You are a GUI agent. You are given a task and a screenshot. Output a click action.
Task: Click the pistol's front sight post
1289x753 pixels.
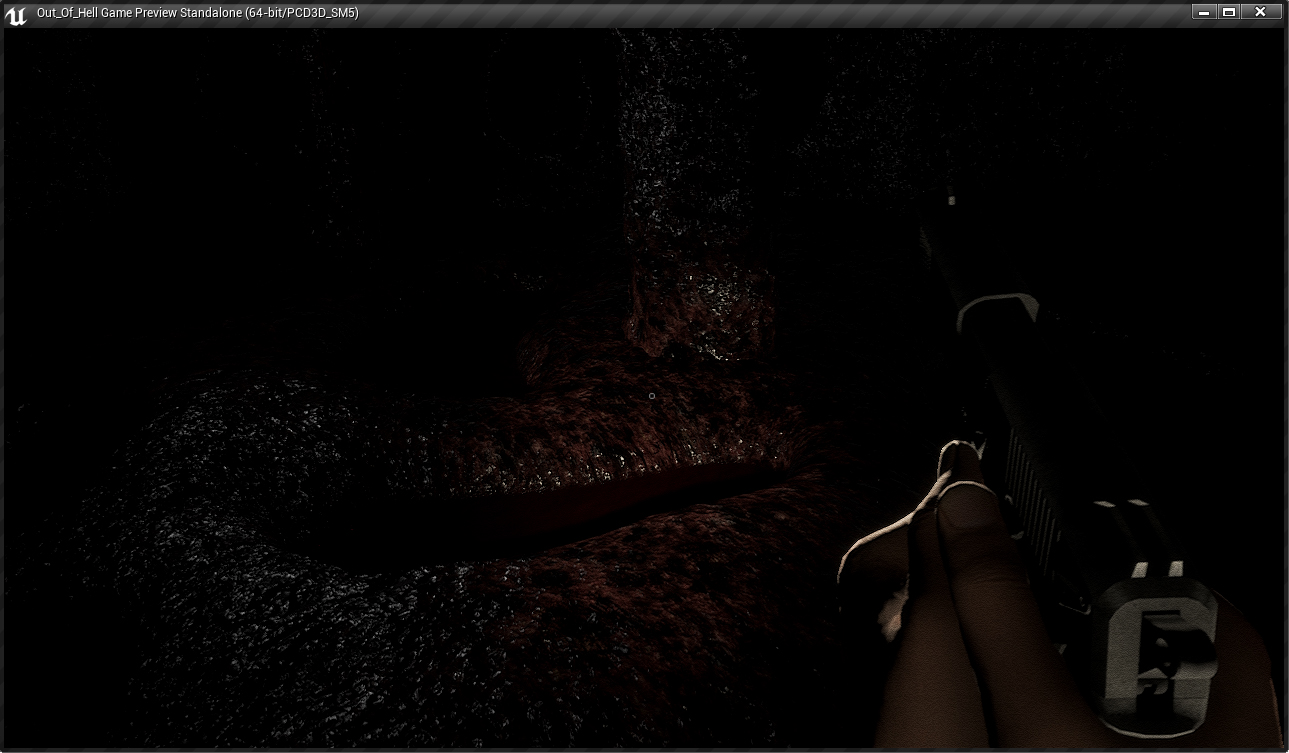[952, 200]
